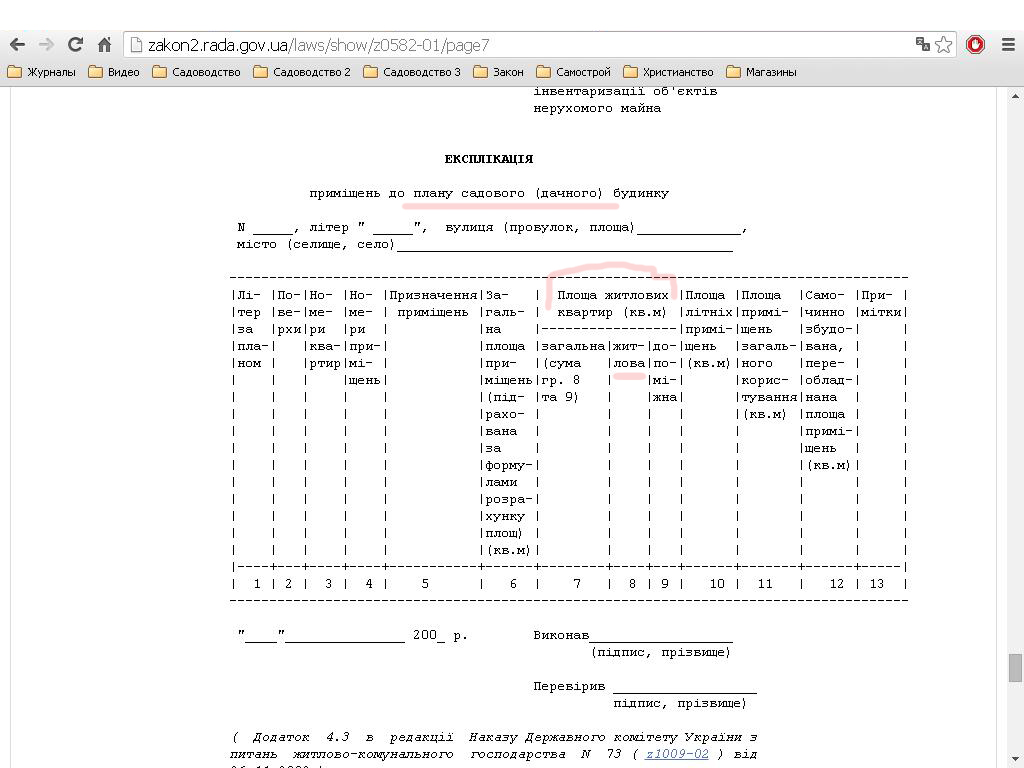Image resolution: width=1024 pixels, height=768 pixels.
Task: Follow the z1009-02 hyperlink
Action: coord(677,754)
